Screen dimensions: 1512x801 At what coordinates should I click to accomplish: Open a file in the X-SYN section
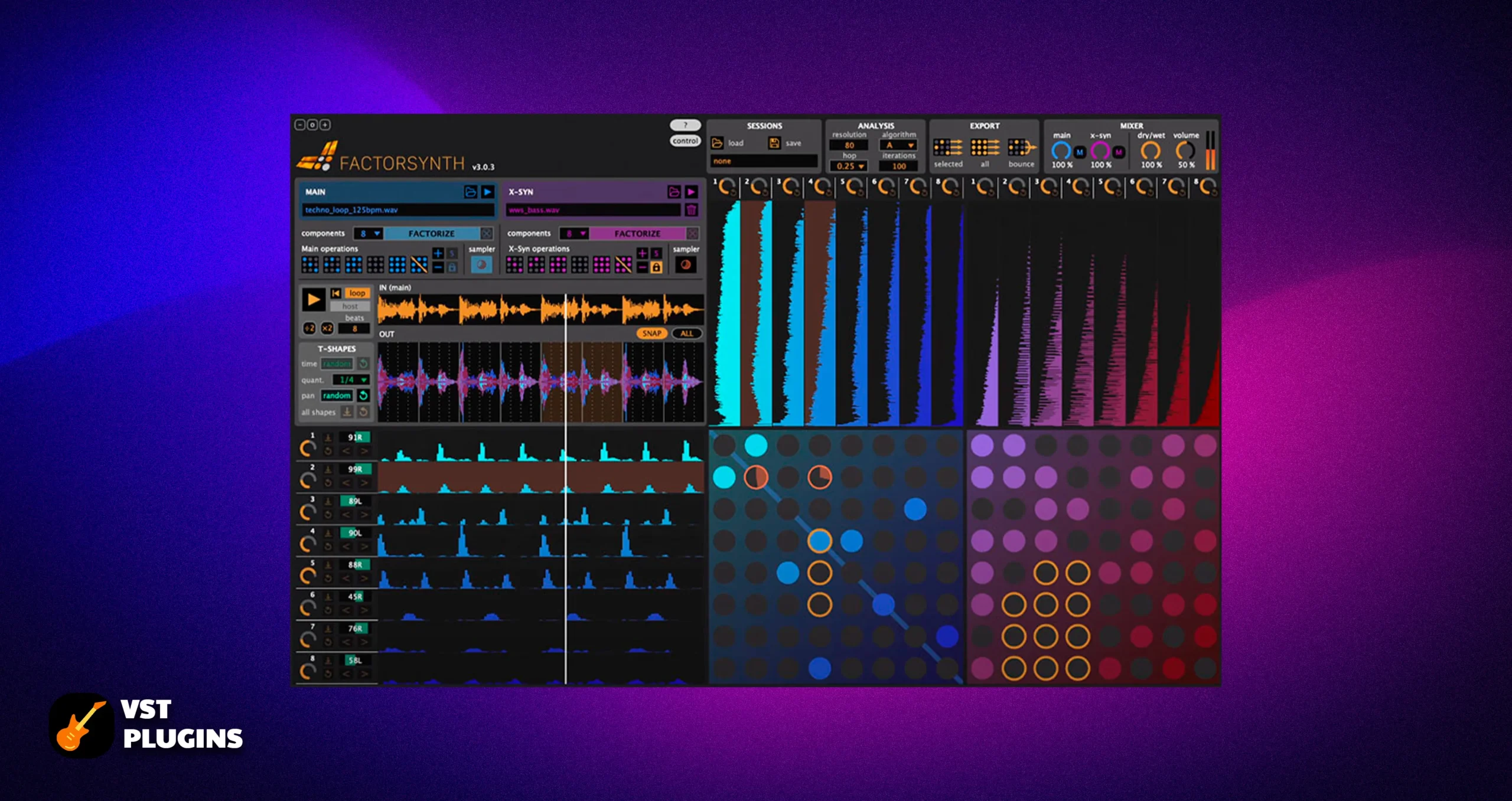coord(674,192)
